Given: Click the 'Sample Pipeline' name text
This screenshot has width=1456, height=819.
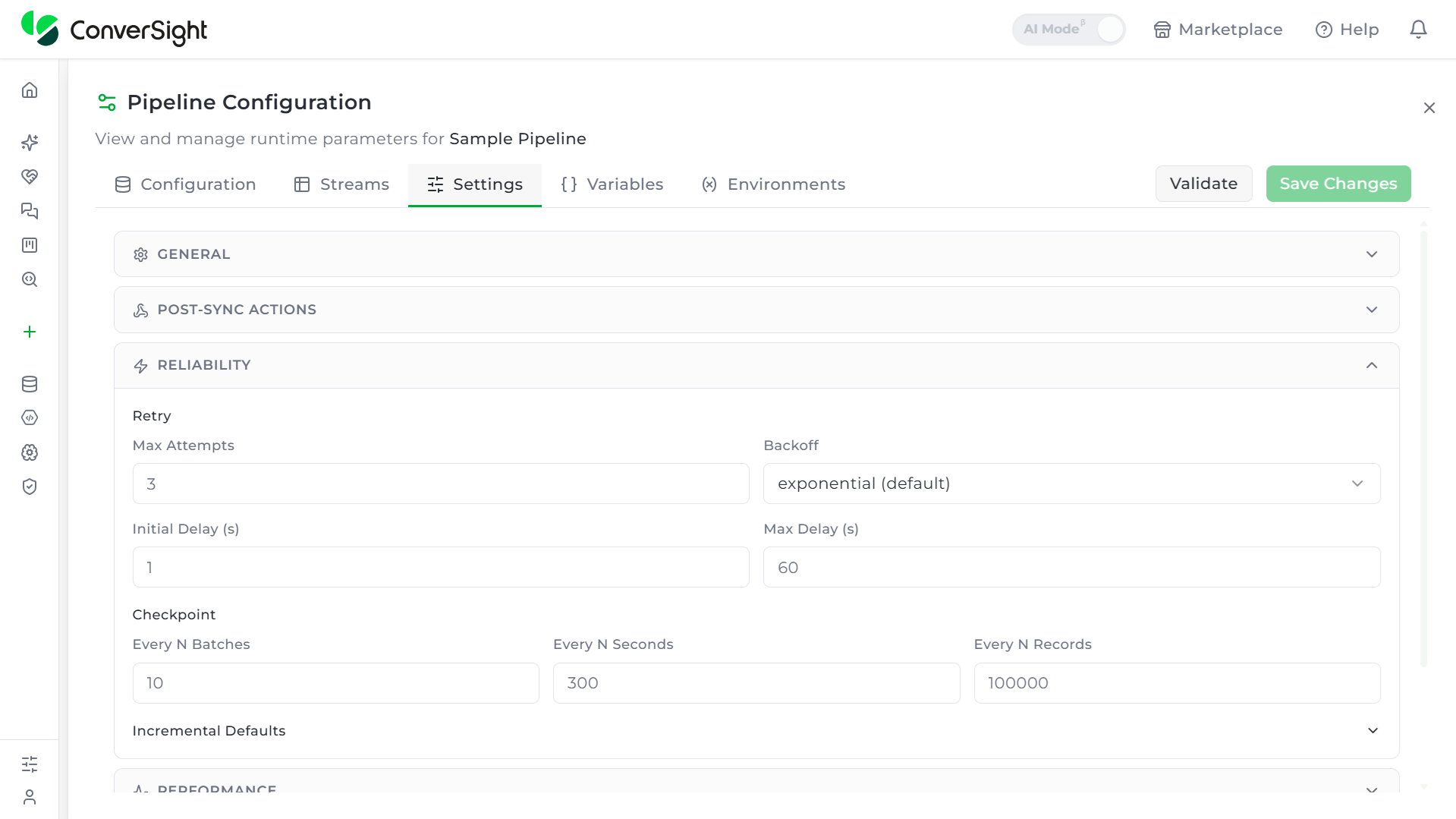Looking at the screenshot, I should click(517, 139).
